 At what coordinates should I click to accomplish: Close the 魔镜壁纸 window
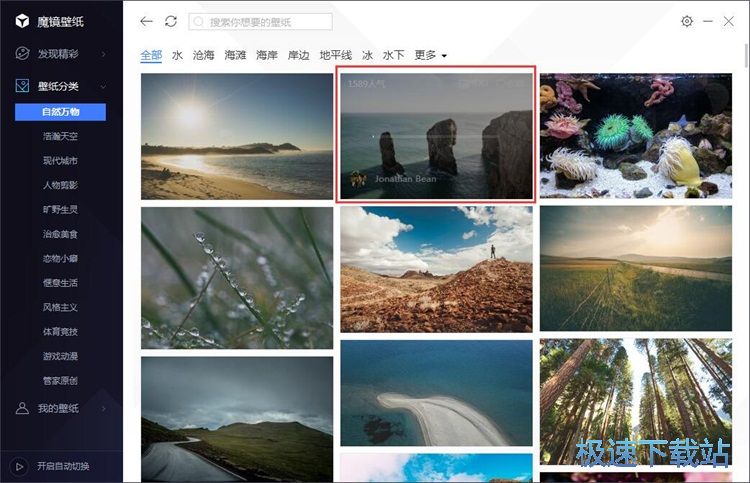coord(728,21)
